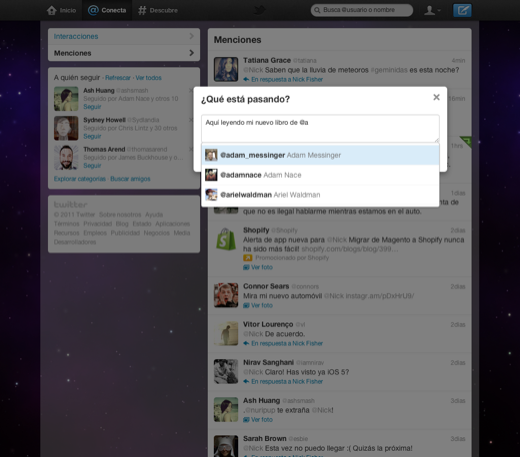Dismiss Sydney Howell suggestion with X
Viewport: 520px width, 457px height.
[x=190, y=120]
